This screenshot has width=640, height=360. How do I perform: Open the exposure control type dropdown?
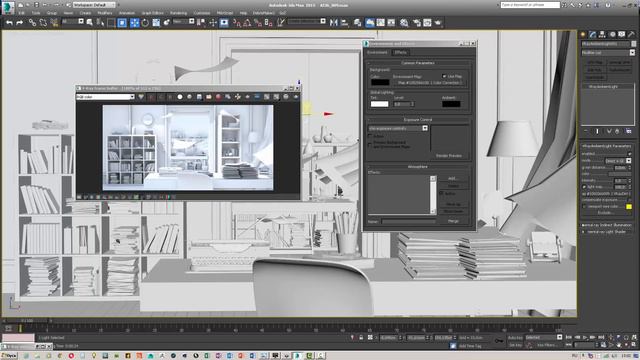pyautogui.click(x=398, y=128)
